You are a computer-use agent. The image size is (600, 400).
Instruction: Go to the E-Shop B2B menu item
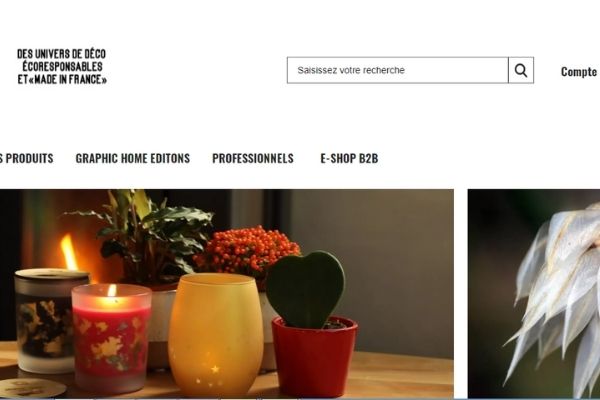349,158
